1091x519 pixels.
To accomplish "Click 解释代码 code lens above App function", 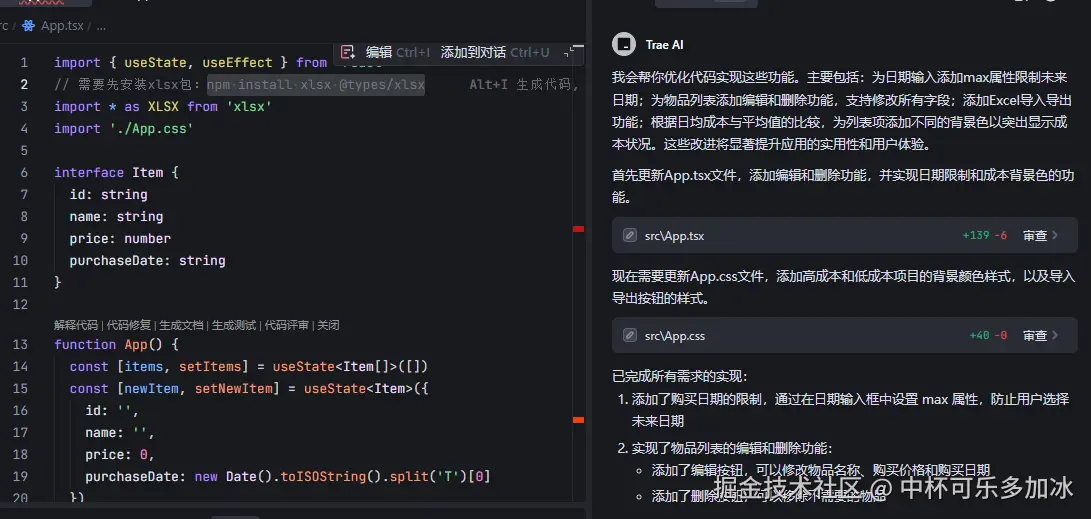I will 76,325.
